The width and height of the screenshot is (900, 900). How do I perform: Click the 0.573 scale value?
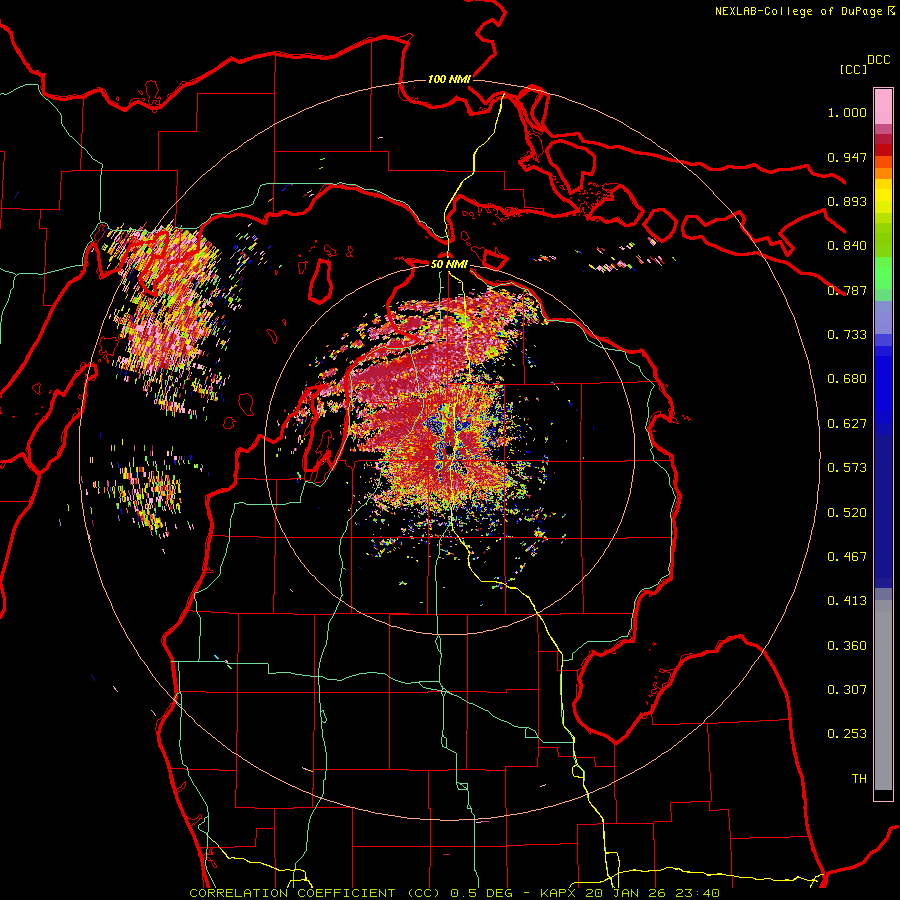[x=847, y=468]
